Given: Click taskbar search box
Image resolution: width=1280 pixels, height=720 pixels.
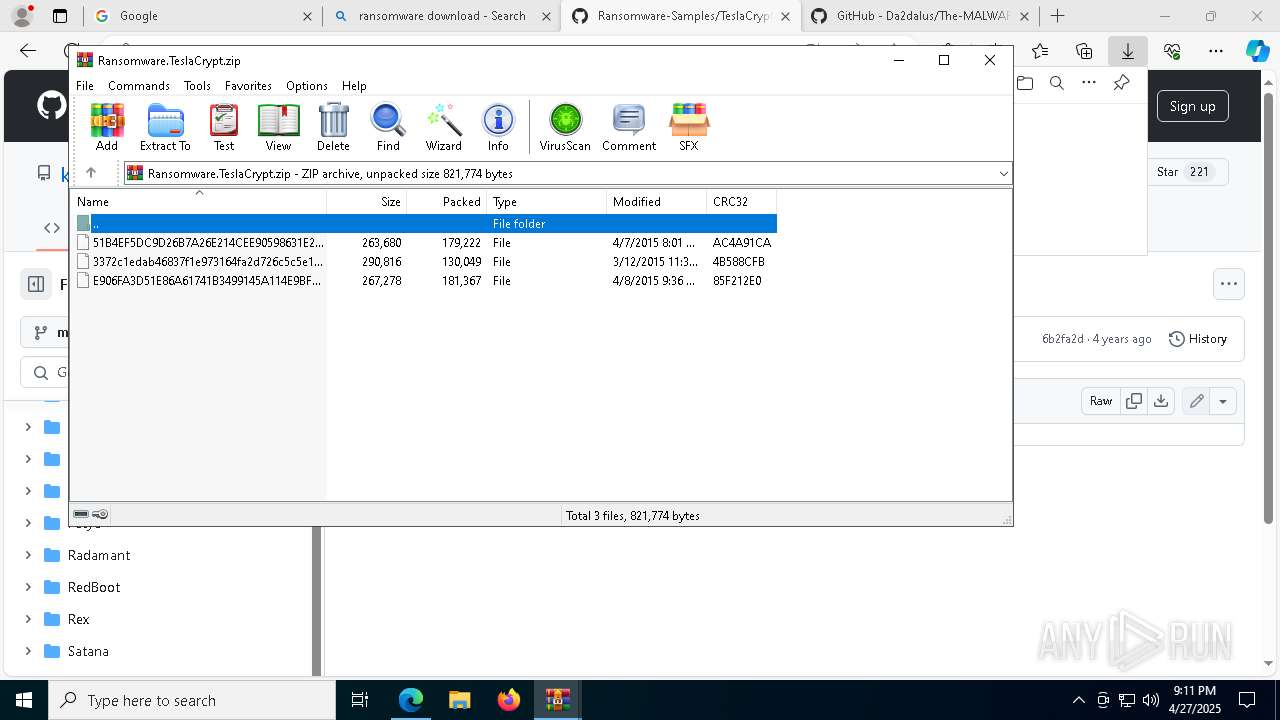Looking at the screenshot, I should pyautogui.click(x=191, y=700).
